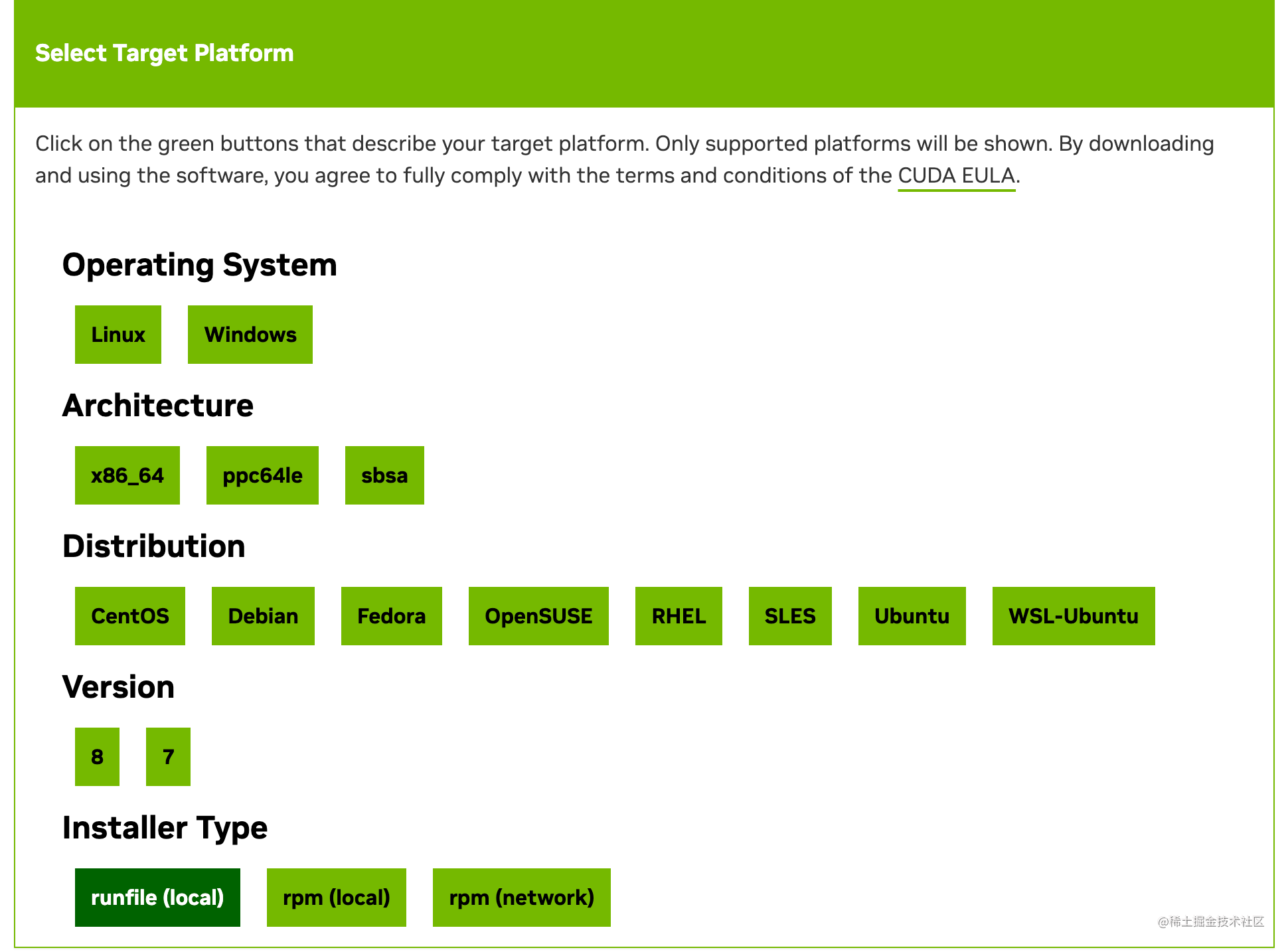Choose the Windows operating system button
Screen dimensions: 1288x952
[x=250, y=335]
